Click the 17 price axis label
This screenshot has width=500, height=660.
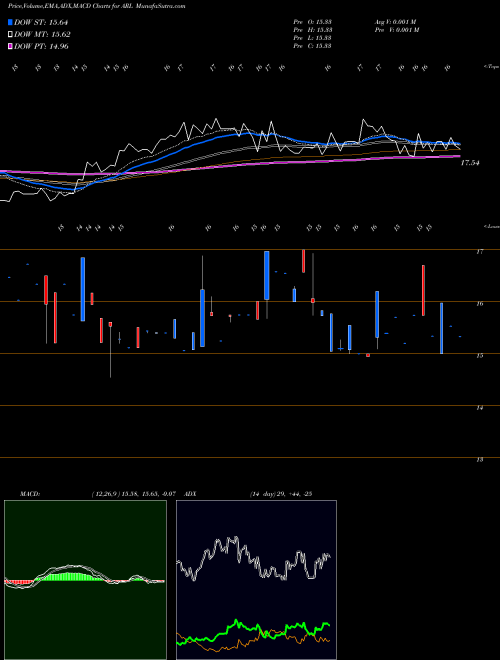coord(479,252)
